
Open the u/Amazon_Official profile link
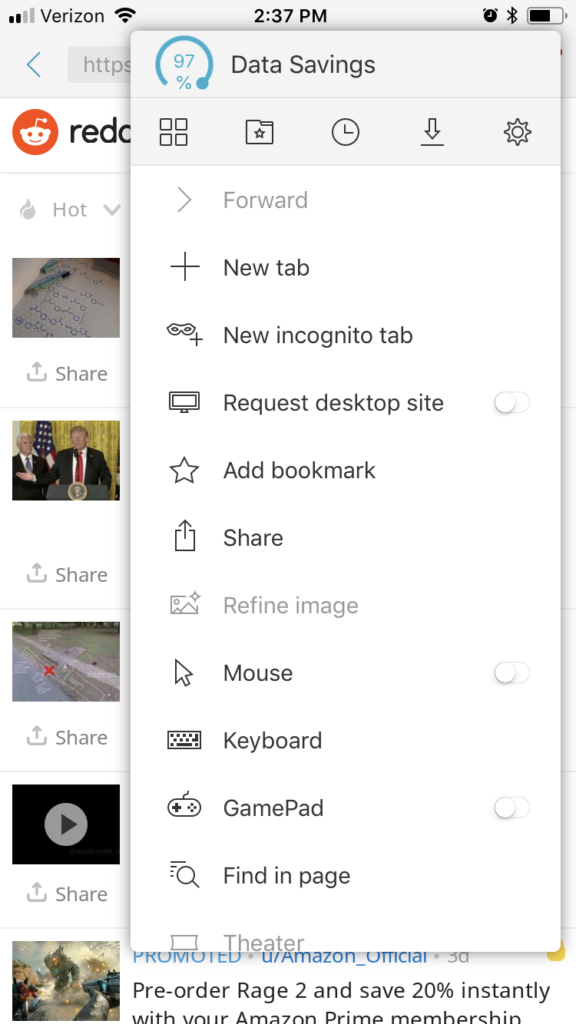tap(344, 956)
